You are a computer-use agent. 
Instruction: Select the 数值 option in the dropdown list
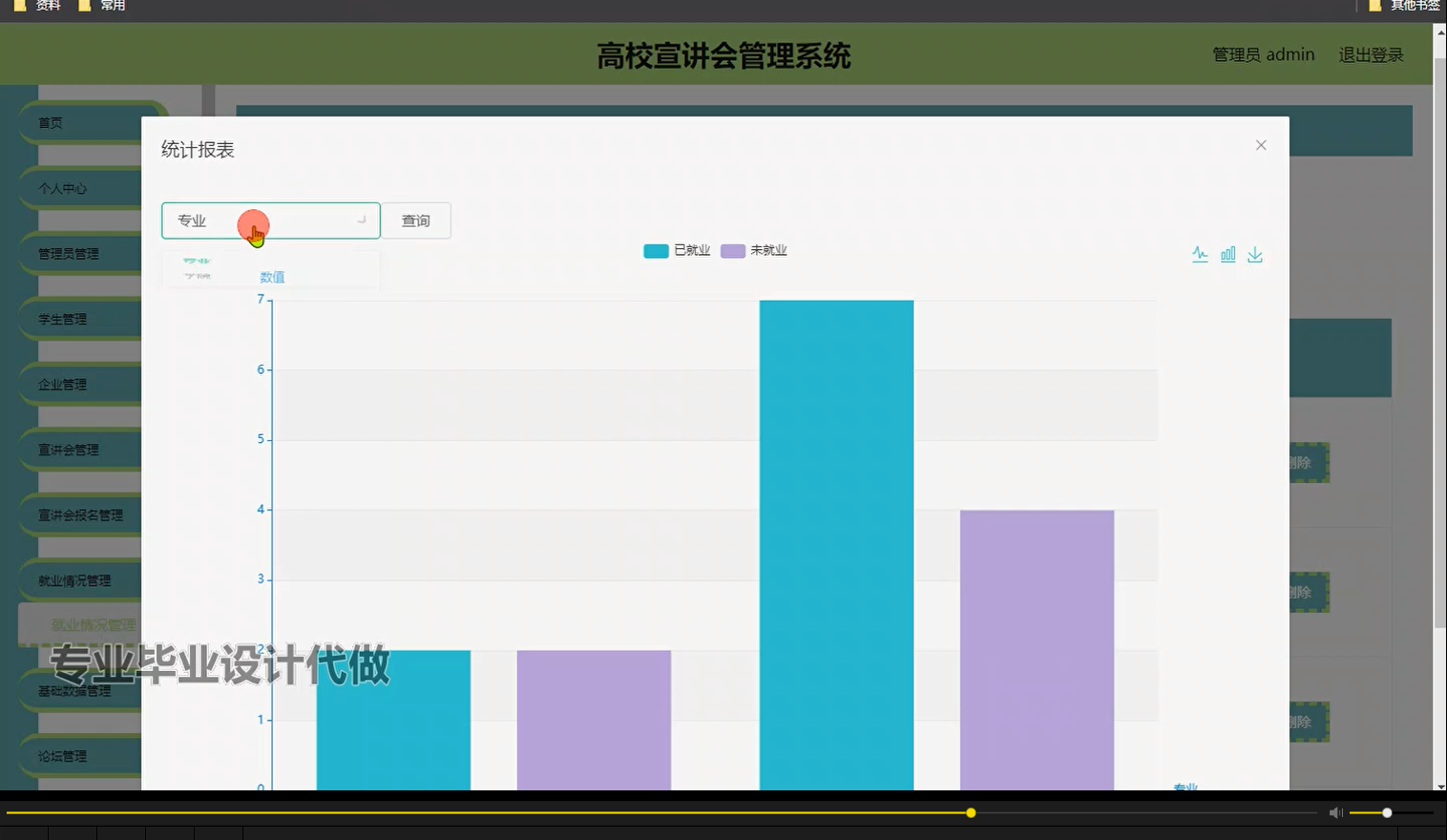[x=272, y=277]
